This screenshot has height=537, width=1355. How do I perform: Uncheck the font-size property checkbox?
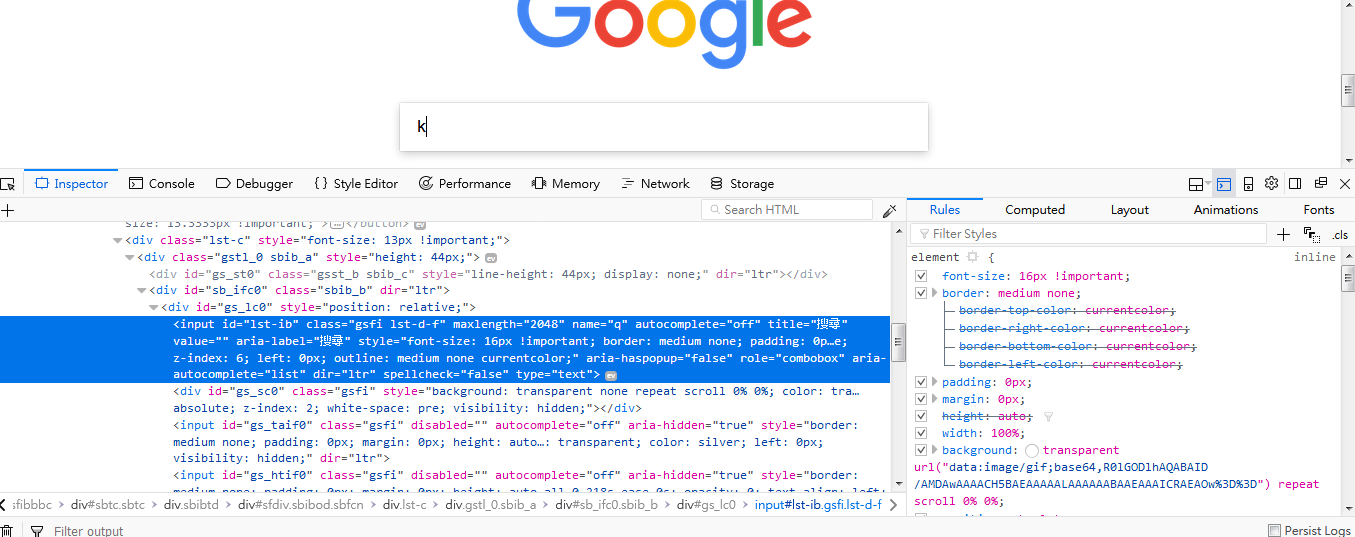pos(922,276)
